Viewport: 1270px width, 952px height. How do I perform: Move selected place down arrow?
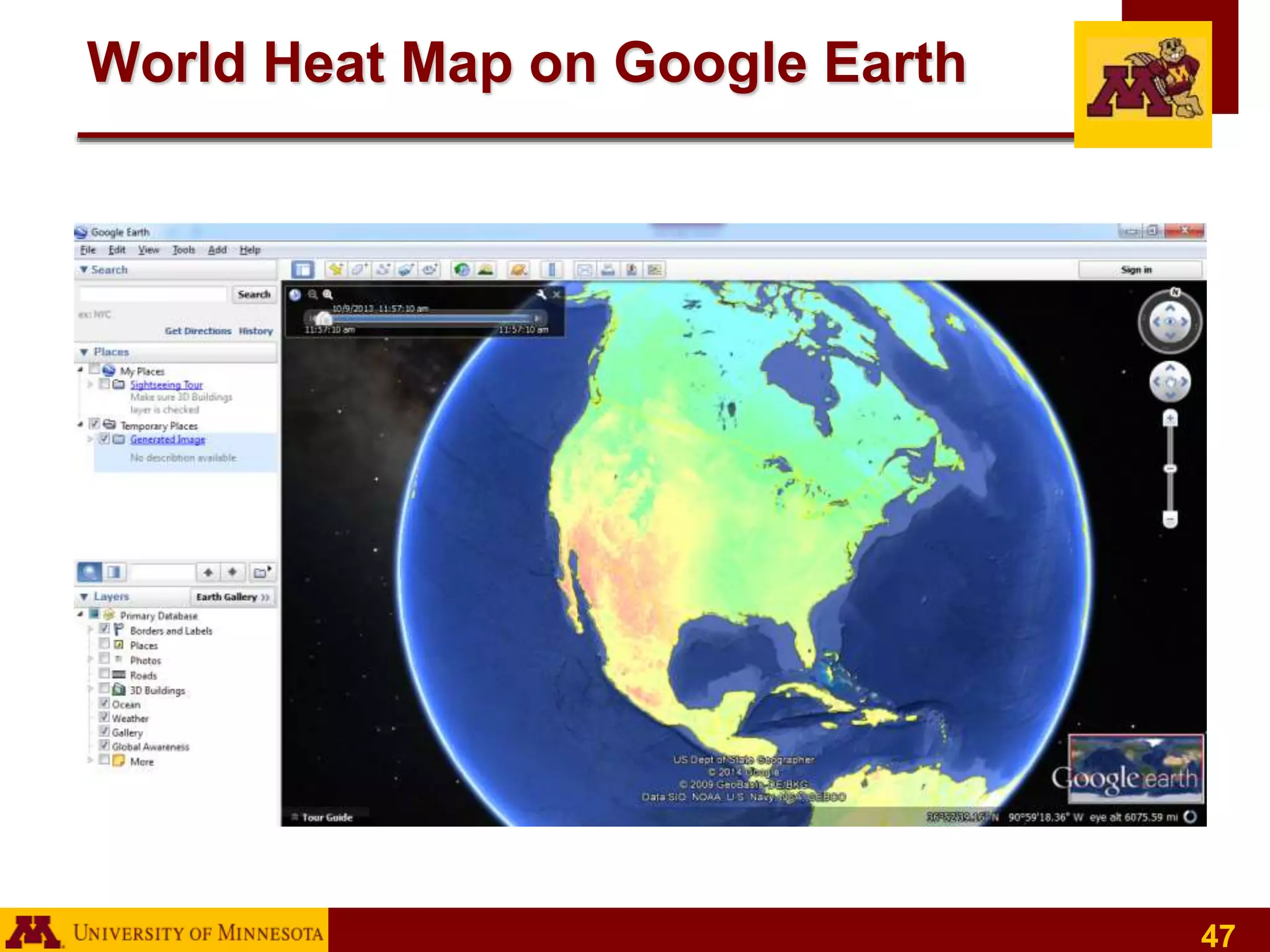click(233, 572)
